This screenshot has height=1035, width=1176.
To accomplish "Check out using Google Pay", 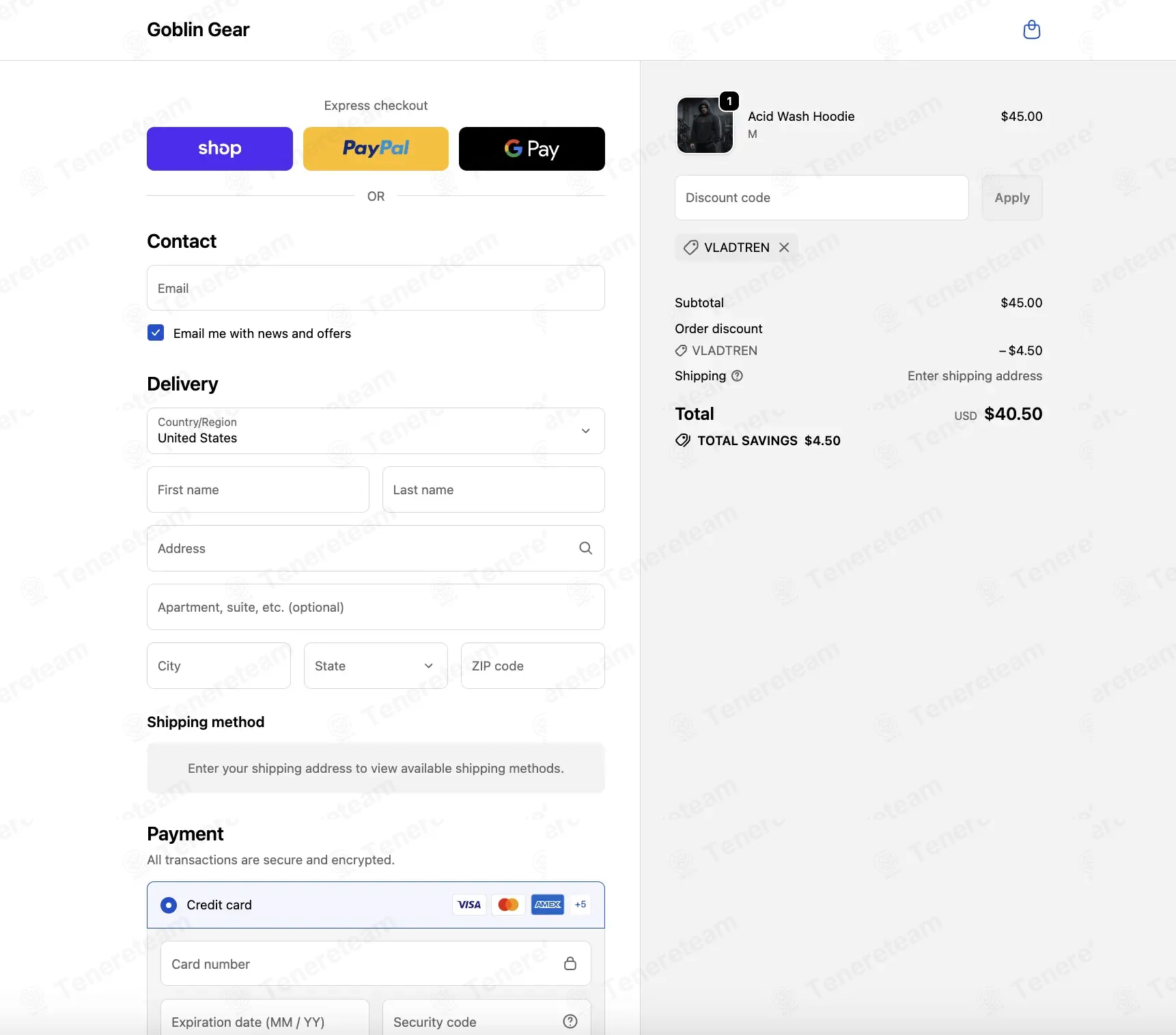I will click(x=532, y=149).
